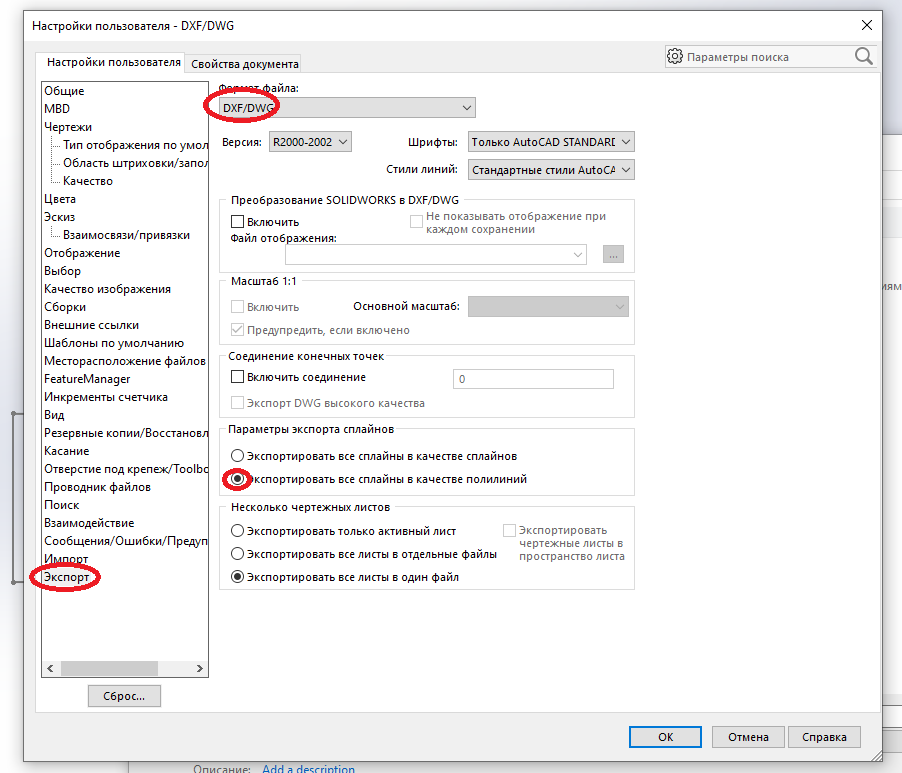
Task: Click the browse "..." button for mapping file
Action: (613, 255)
